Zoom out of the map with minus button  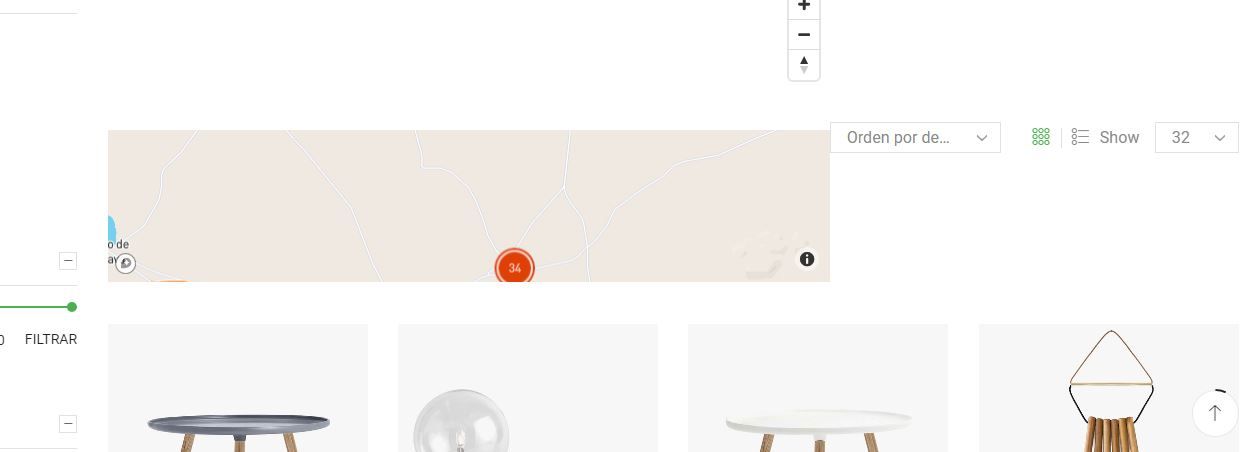coord(804,35)
